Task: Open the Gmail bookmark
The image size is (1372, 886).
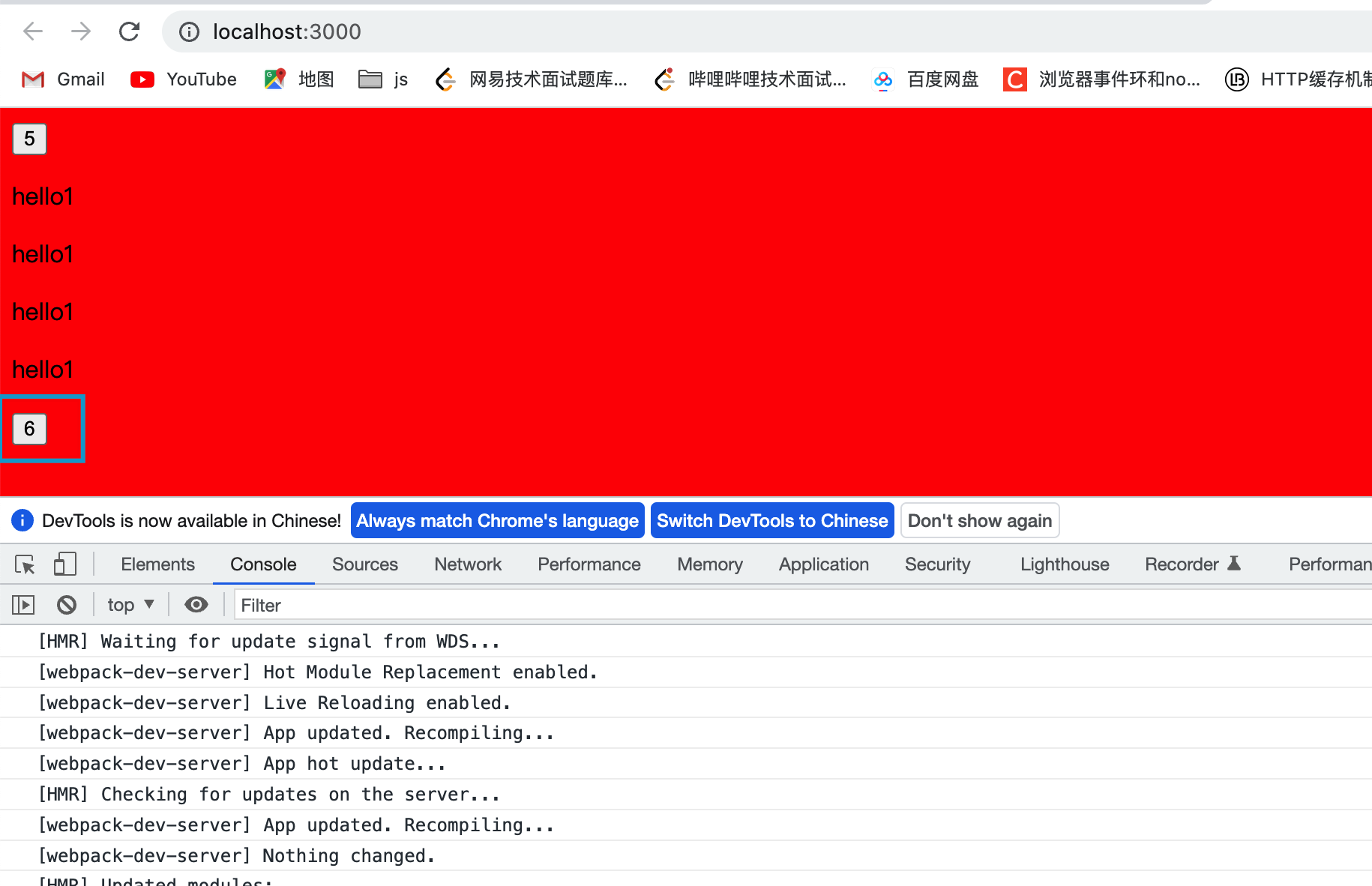Action: (63, 79)
